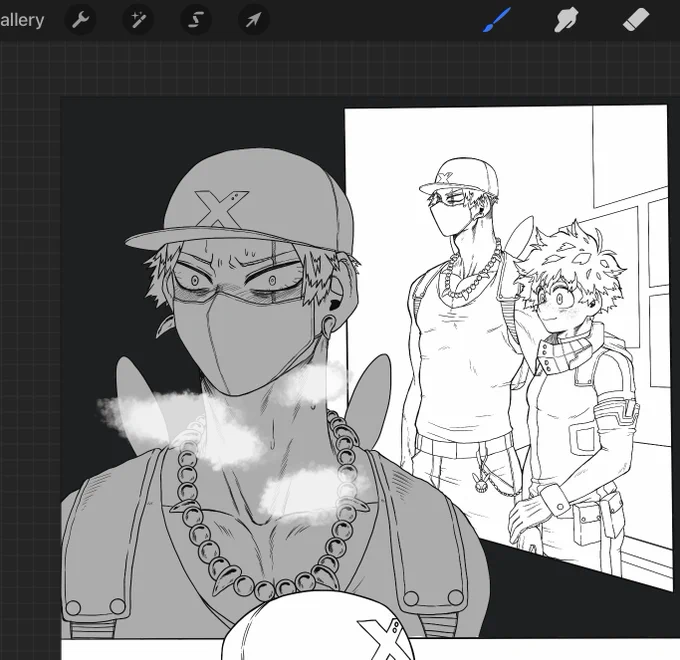Open the Actions wrench menu
The width and height of the screenshot is (680, 660).
(x=80, y=20)
